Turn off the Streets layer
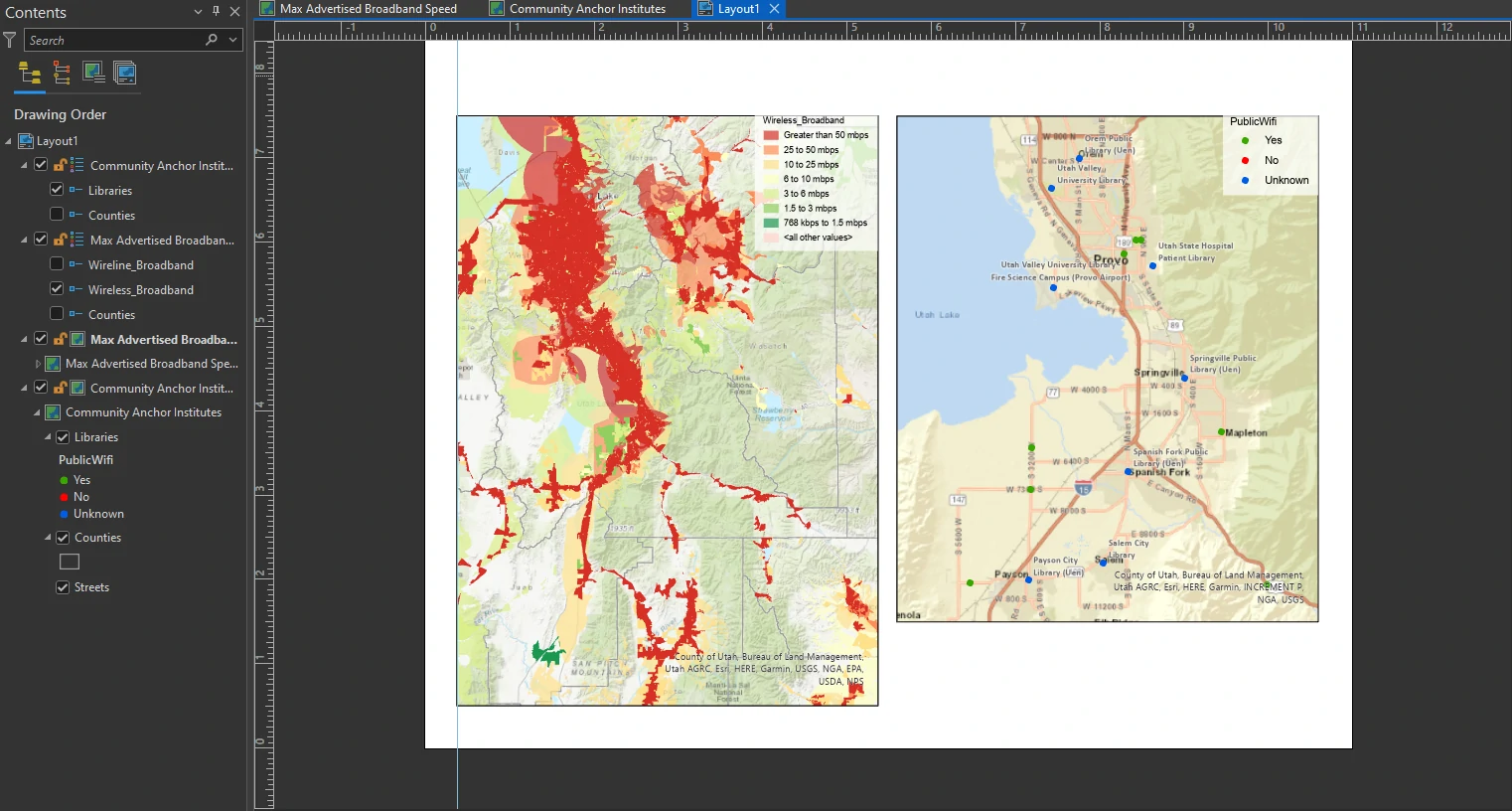This screenshot has width=1512, height=811. point(63,587)
